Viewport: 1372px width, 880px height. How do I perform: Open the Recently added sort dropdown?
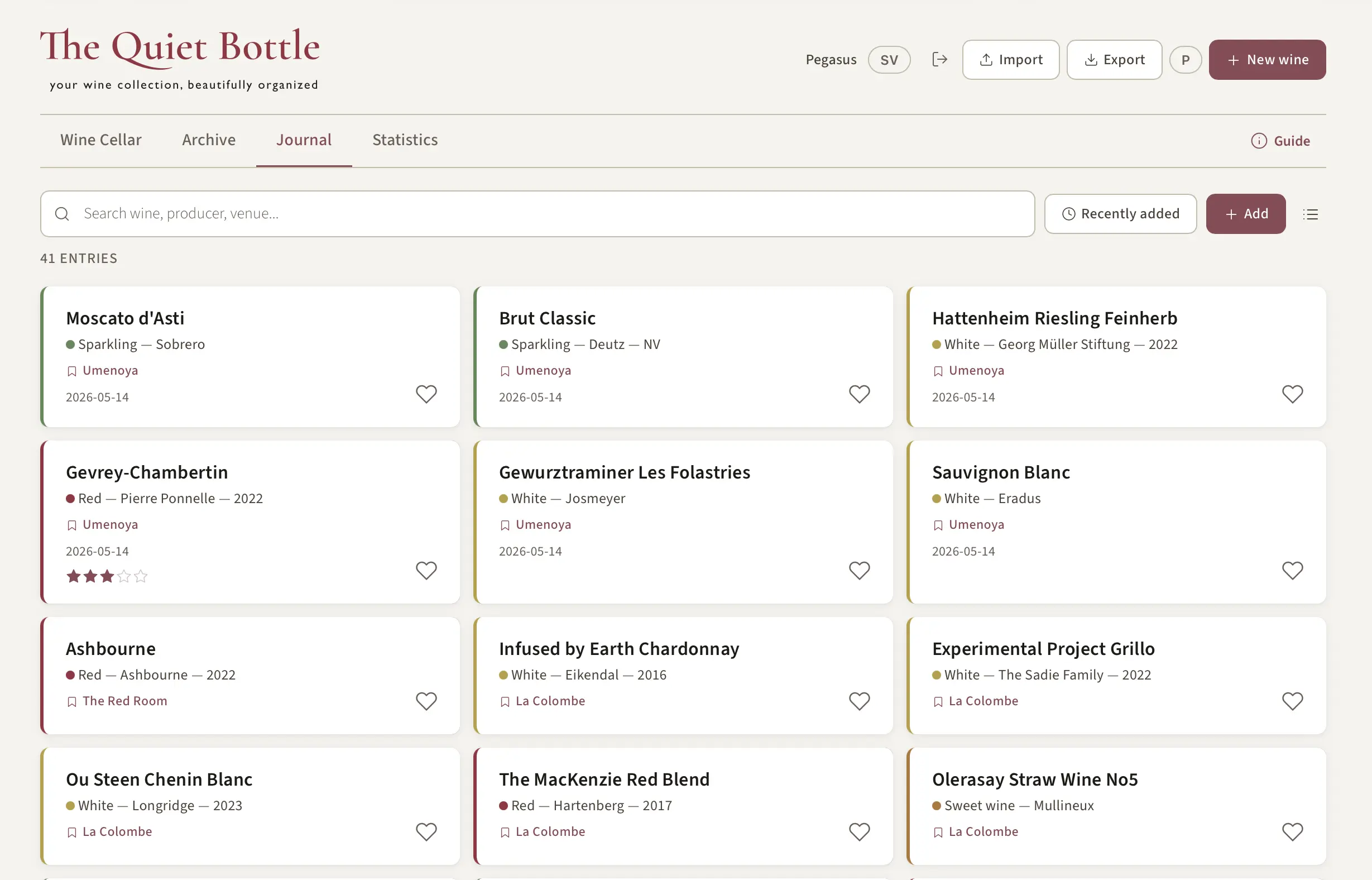[1120, 214]
